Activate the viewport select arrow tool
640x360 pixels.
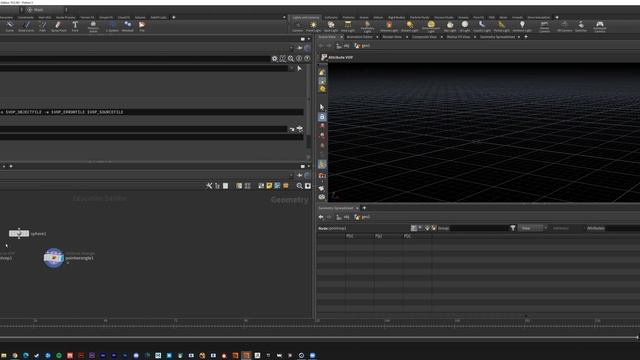(322, 107)
